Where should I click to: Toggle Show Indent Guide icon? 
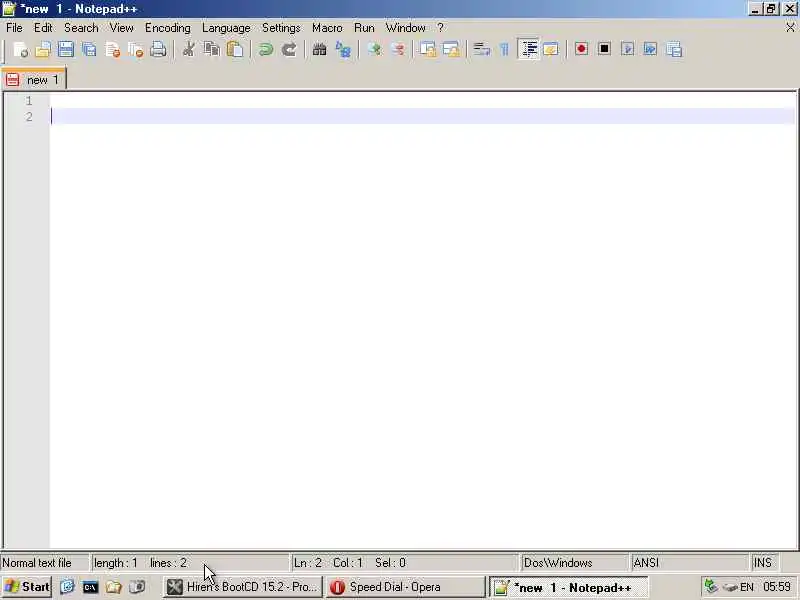click(529, 49)
